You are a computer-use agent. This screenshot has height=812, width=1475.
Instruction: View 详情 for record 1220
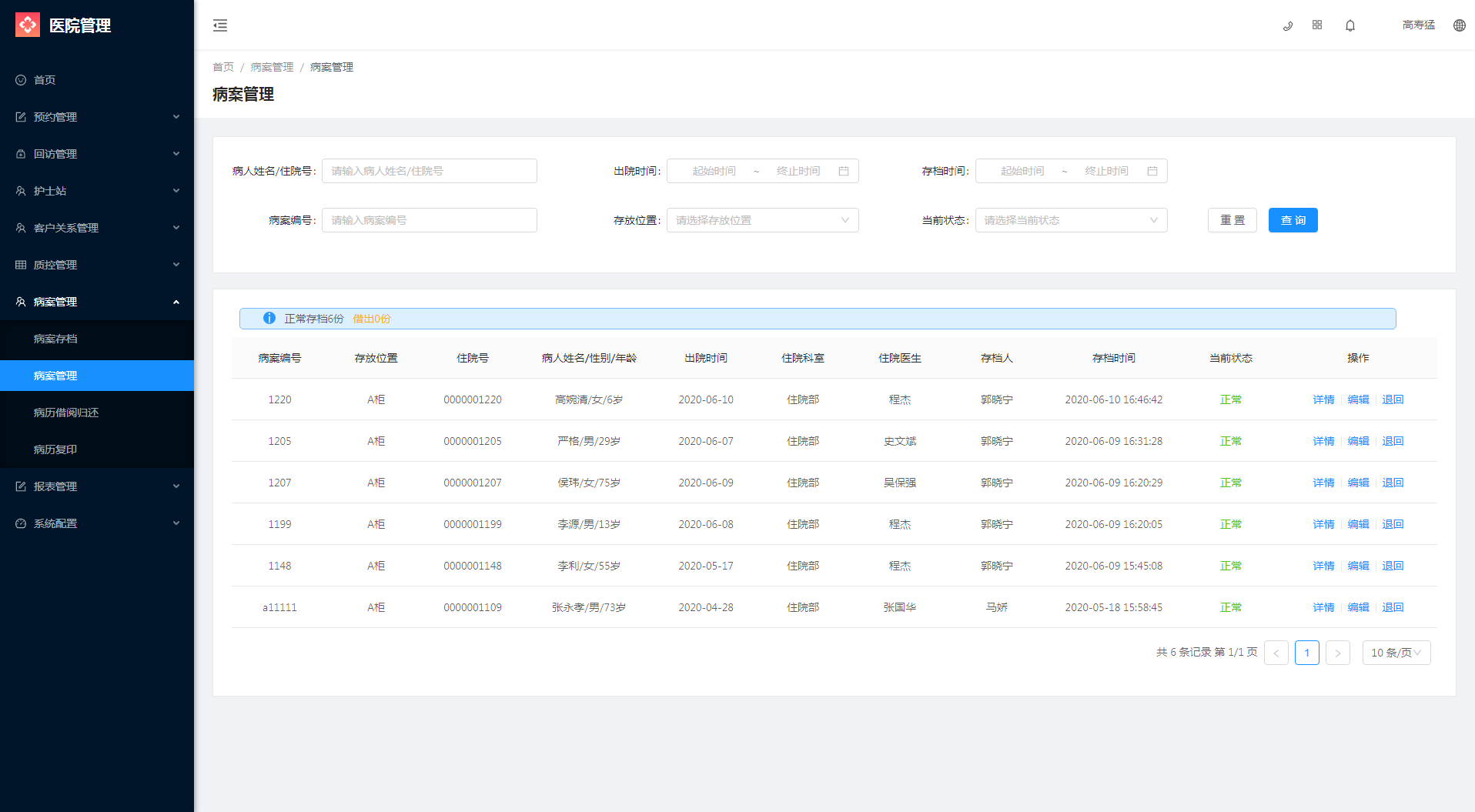coord(1323,399)
